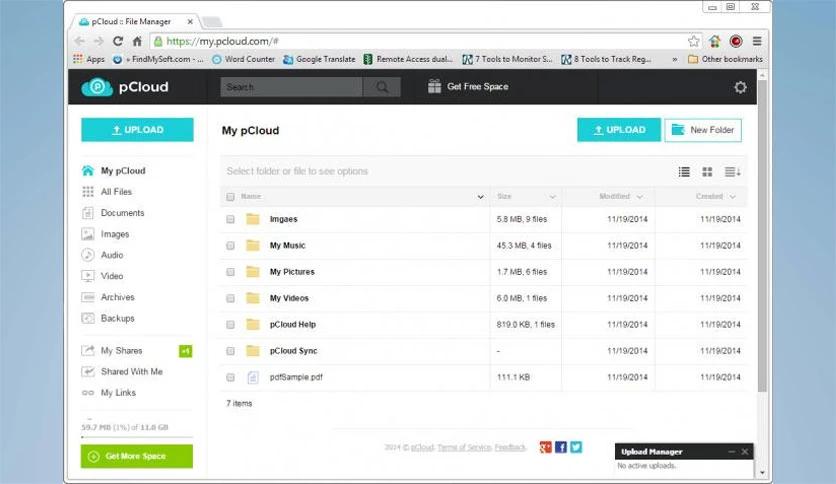Close the Upload Manager panel
The height and width of the screenshot is (484, 836).
click(x=745, y=452)
